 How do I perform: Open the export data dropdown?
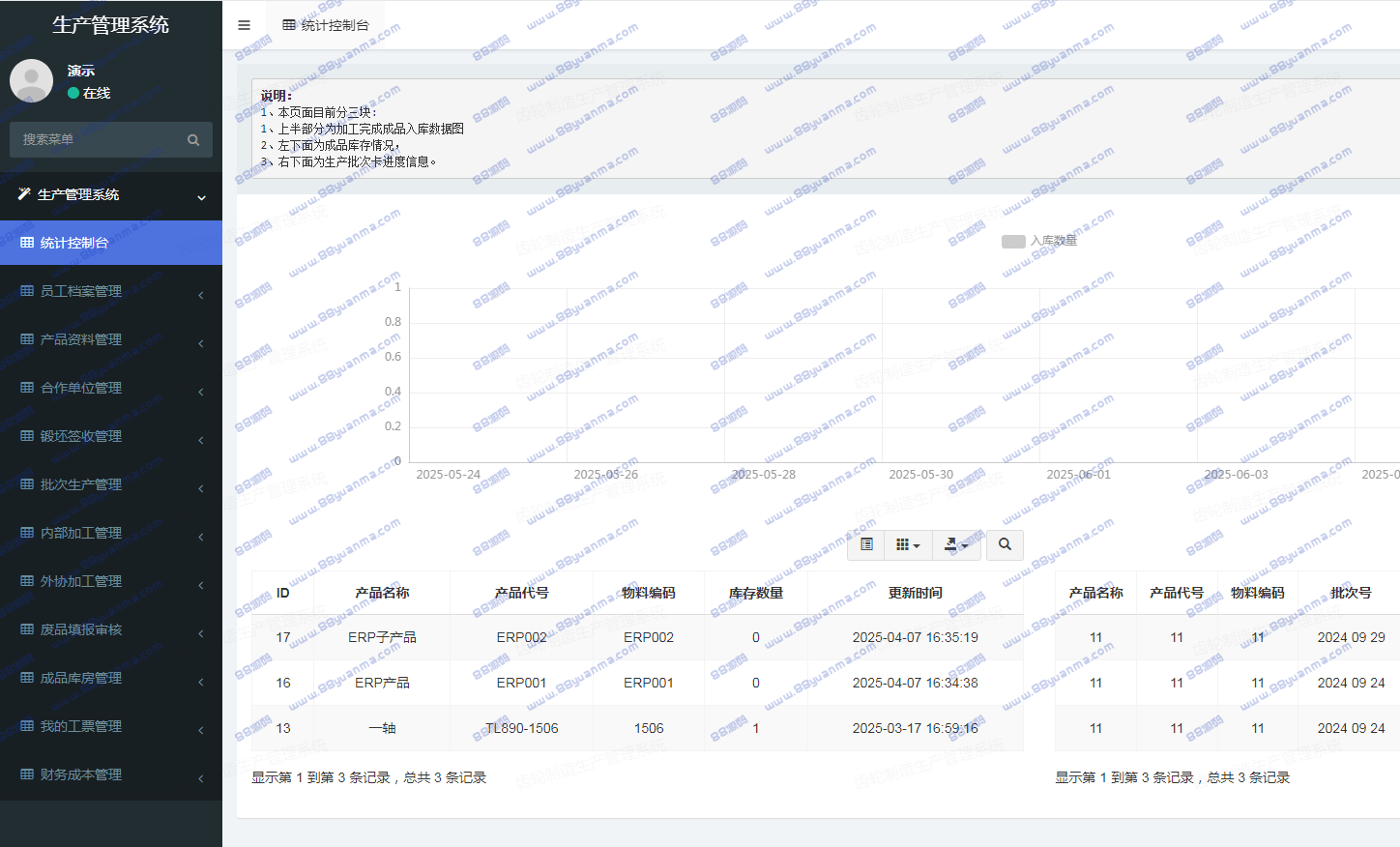956,544
